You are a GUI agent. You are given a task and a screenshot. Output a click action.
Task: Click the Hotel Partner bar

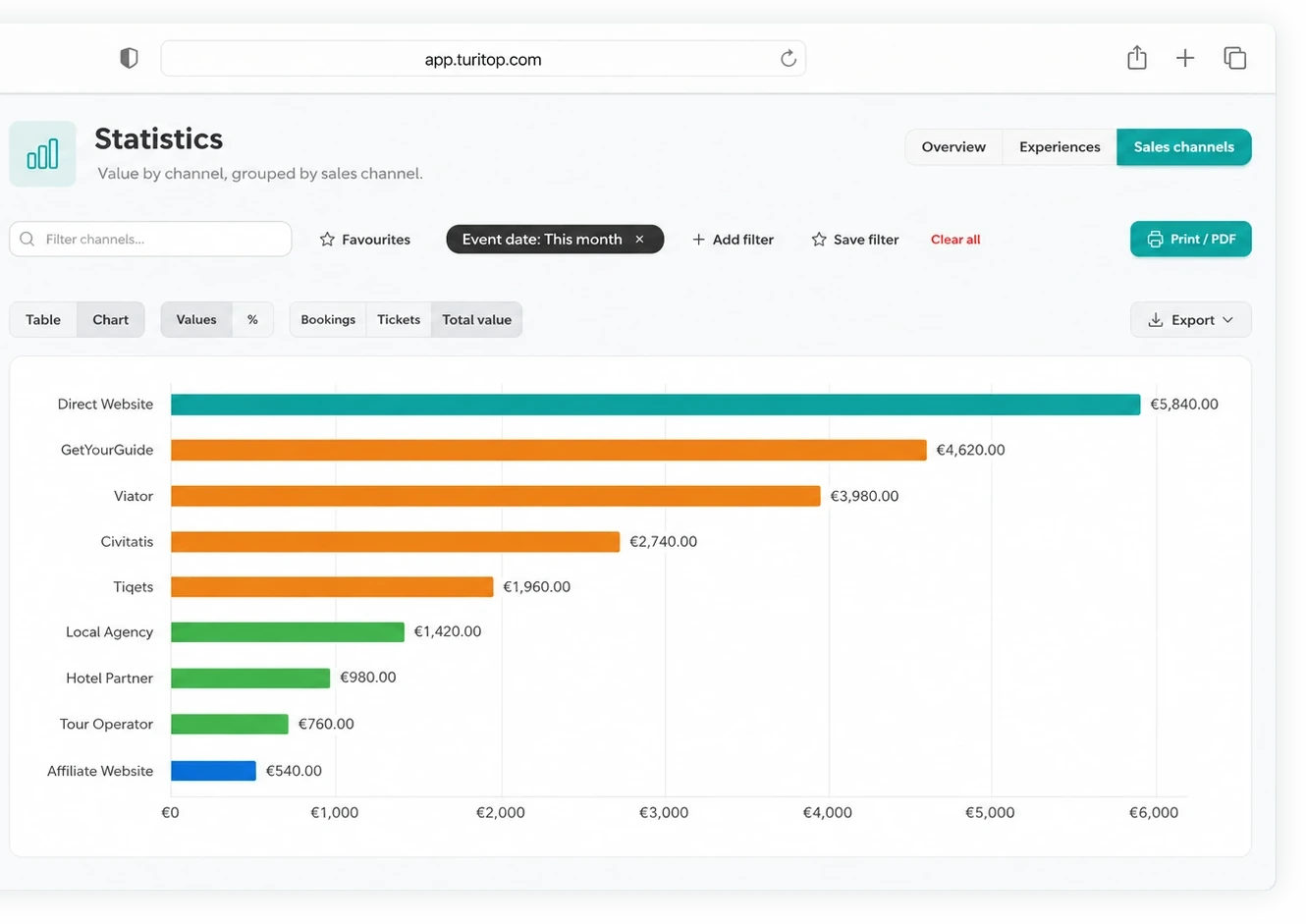pyautogui.click(x=250, y=679)
